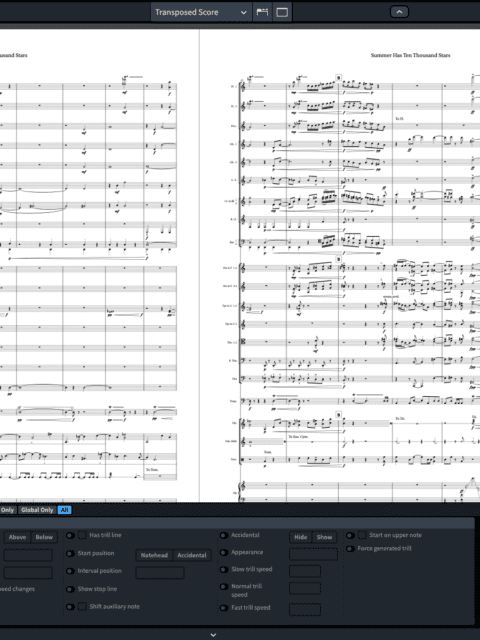Toggle the Has trill line property switch
The width and height of the screenshot is (480, 640).
point(70,535)
